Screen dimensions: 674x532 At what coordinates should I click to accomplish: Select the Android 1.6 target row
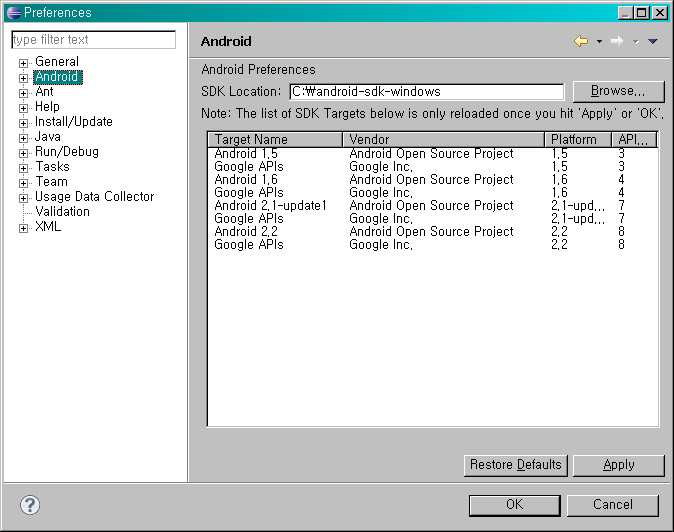tap(433, 180)
